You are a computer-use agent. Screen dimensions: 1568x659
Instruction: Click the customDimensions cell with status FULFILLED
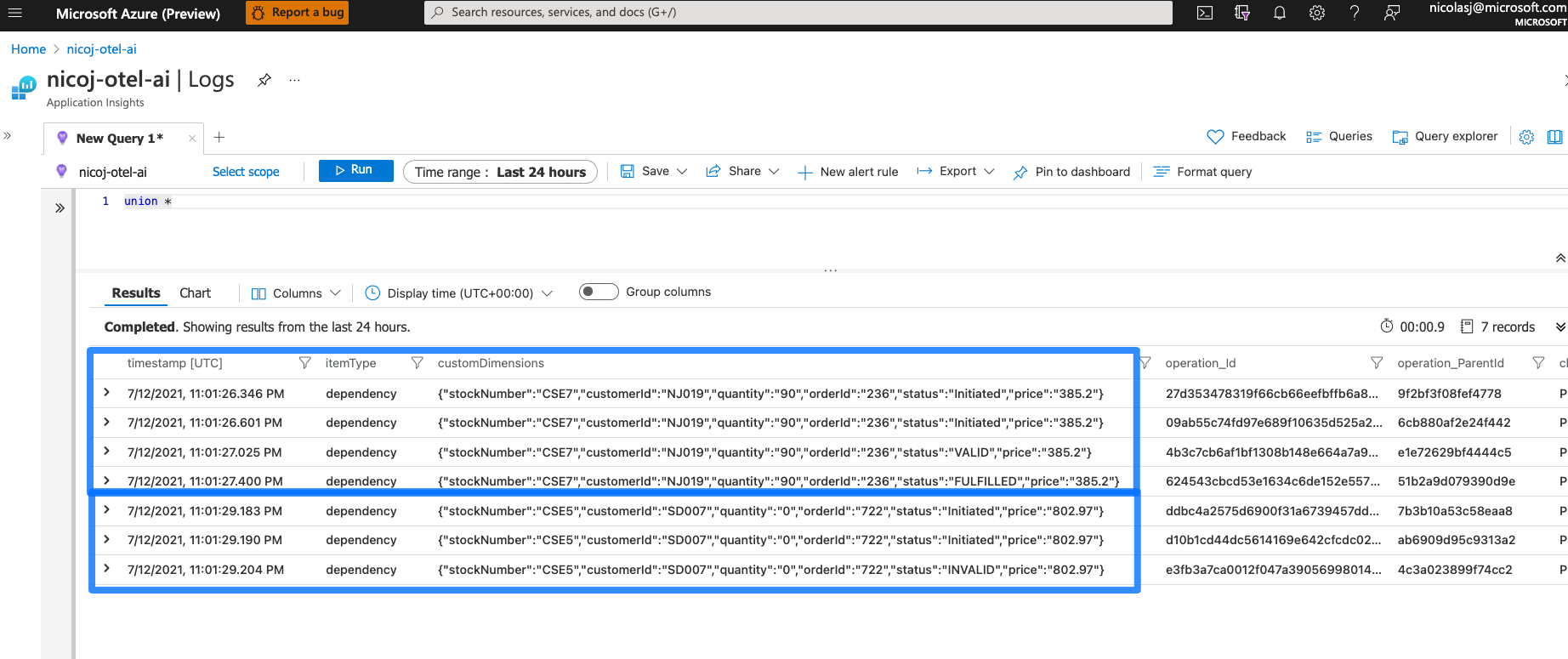click(x=779, y=481)
